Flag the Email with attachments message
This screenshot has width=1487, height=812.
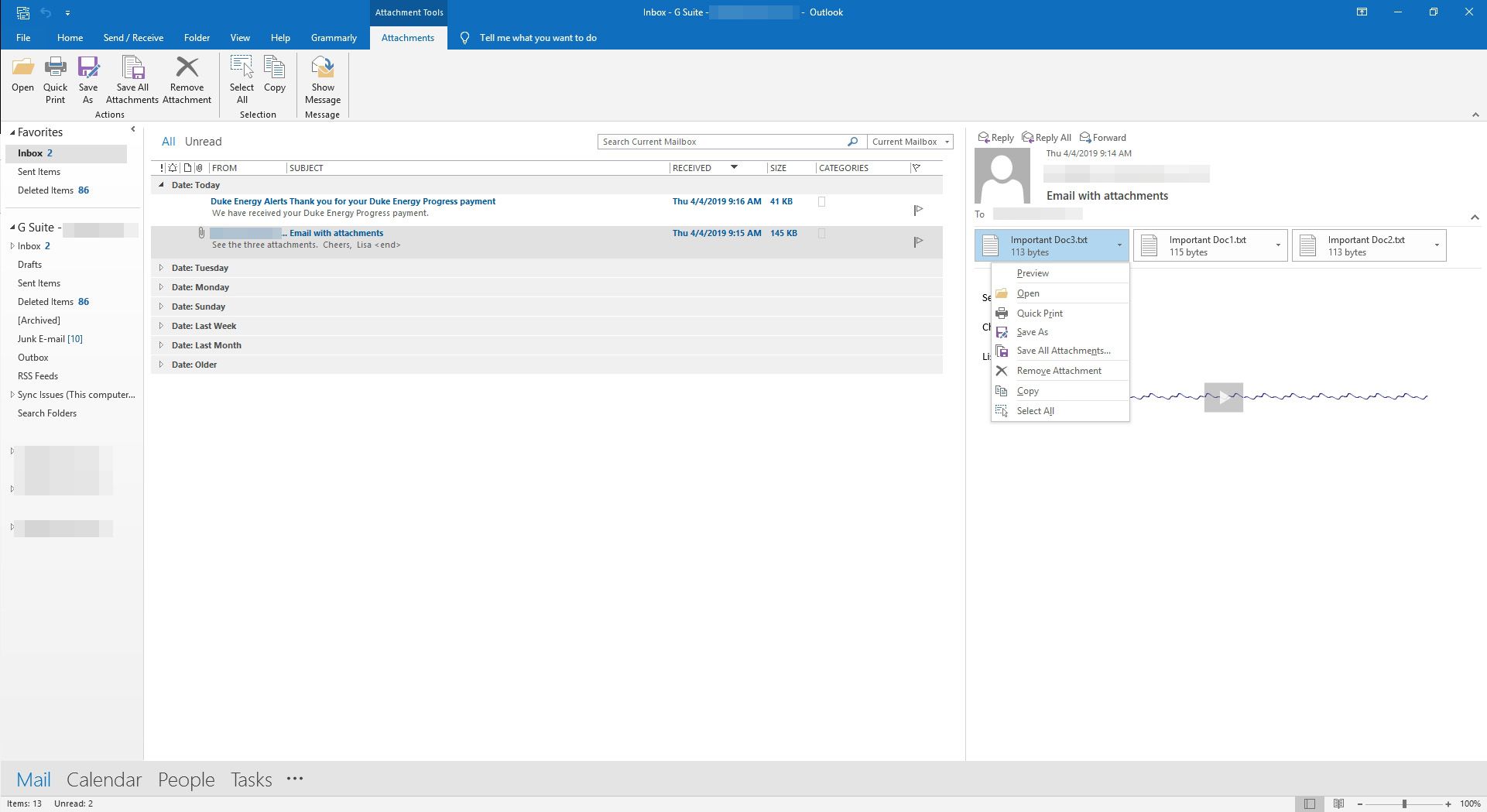pos(918,242)
